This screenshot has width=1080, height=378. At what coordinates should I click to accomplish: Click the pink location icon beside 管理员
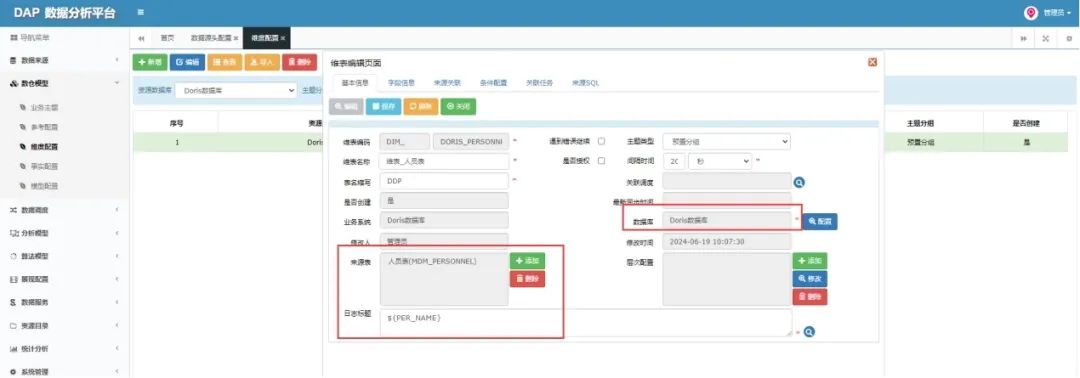point(1030,13)
